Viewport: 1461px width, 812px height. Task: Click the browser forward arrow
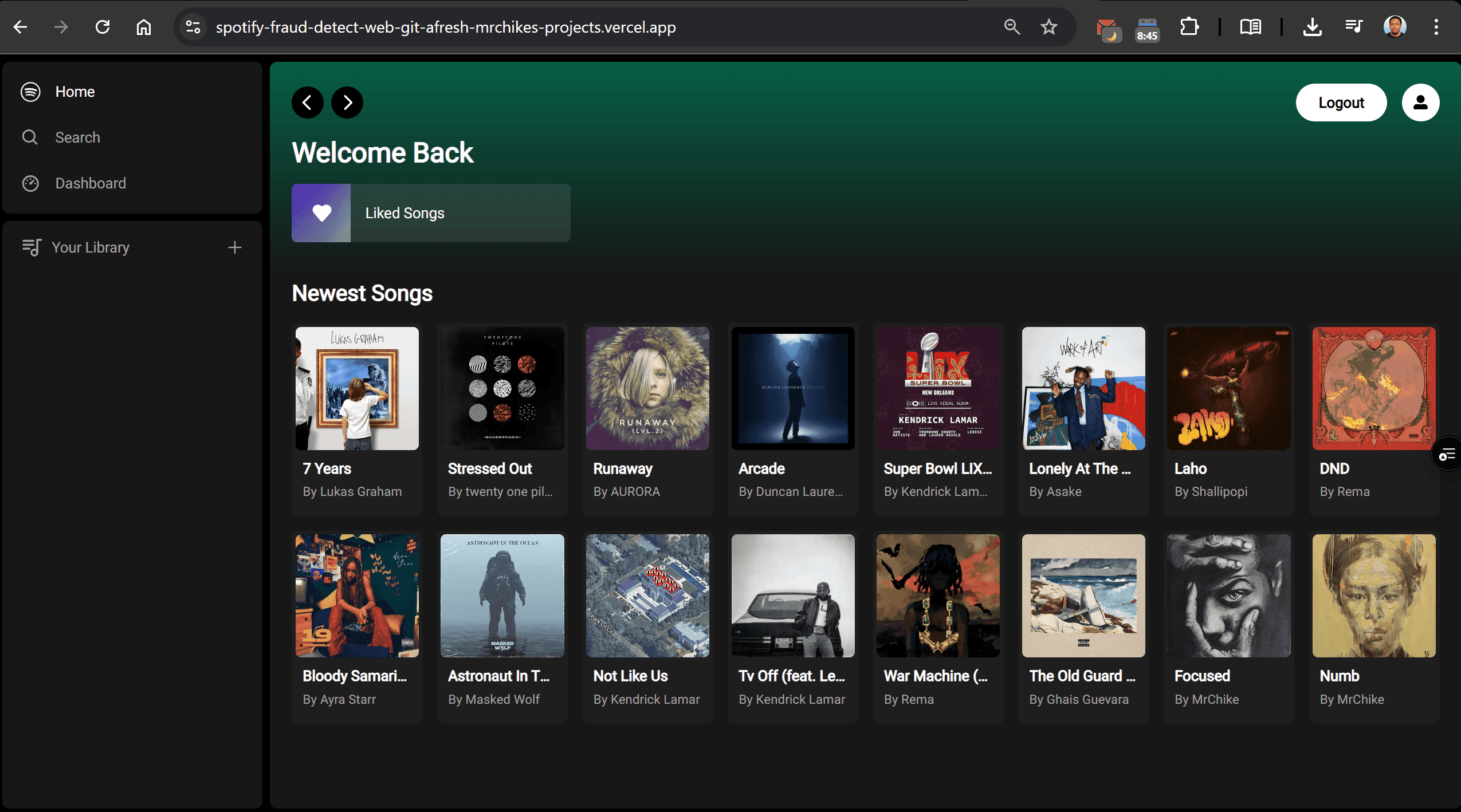pyautogui.click(x=61, y=27)
